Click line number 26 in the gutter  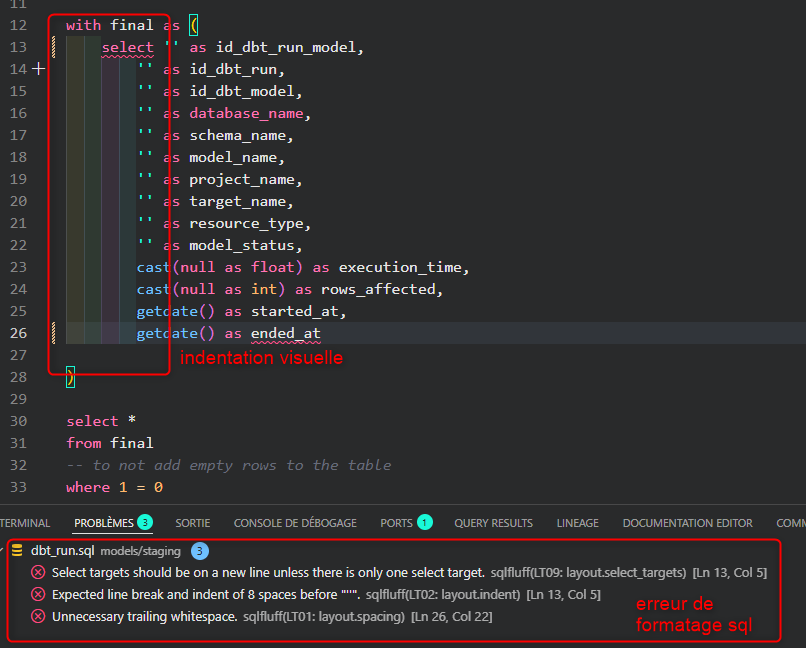(x=18, y=333)
